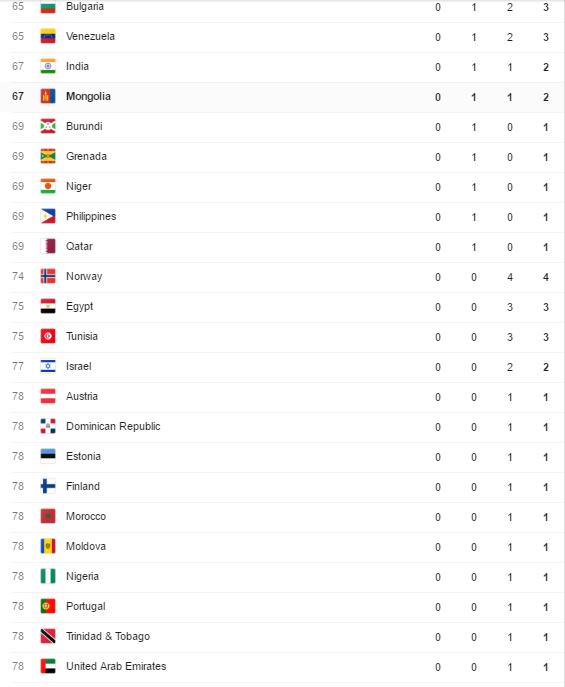Screen dimensions: 565x687
Task: Open the Egypt country link
Action: coord(79,306)
